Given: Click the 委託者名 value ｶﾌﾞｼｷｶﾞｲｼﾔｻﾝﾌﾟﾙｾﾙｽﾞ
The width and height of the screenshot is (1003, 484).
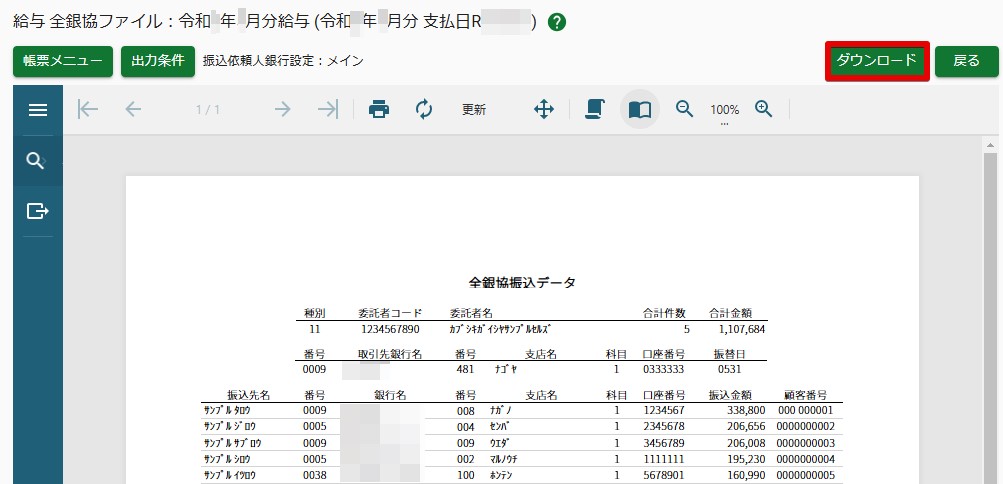Looking at the screenshot, I should 500,330.
